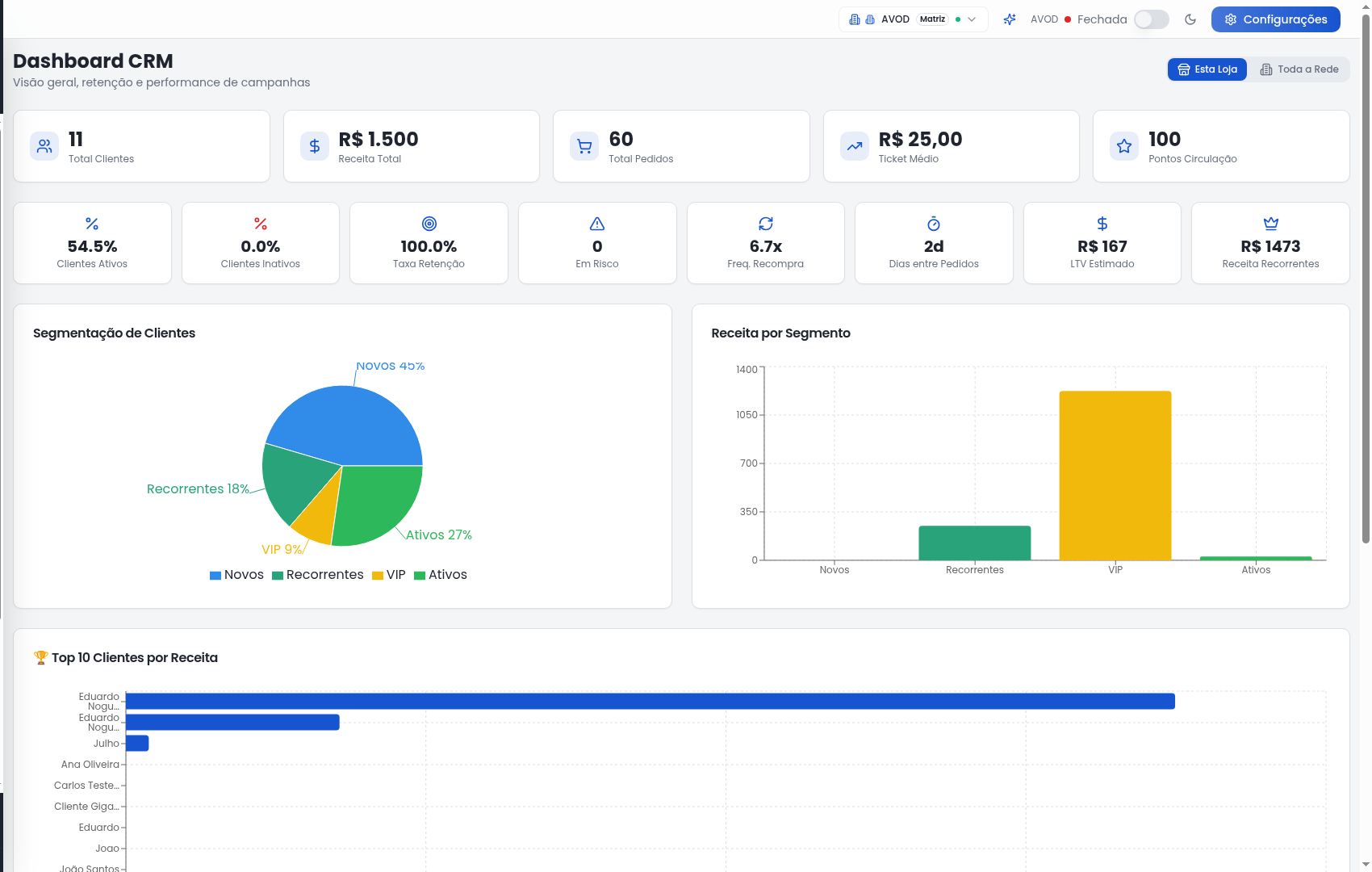Click the '54.5%' Clientes Ativos value
This screenshot has height=872, width=1372.
point(92,246)
